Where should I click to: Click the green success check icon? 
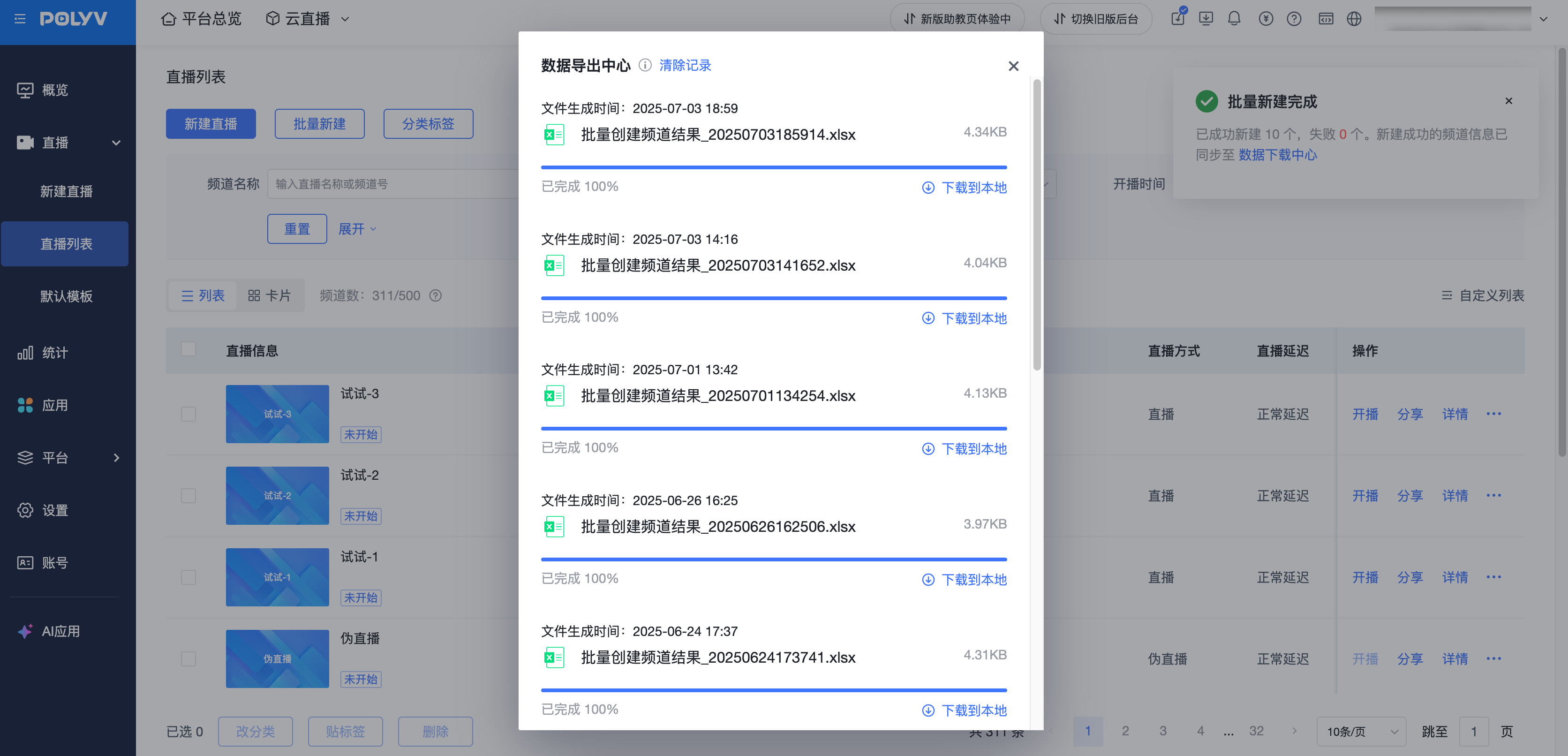(1206, 101)
